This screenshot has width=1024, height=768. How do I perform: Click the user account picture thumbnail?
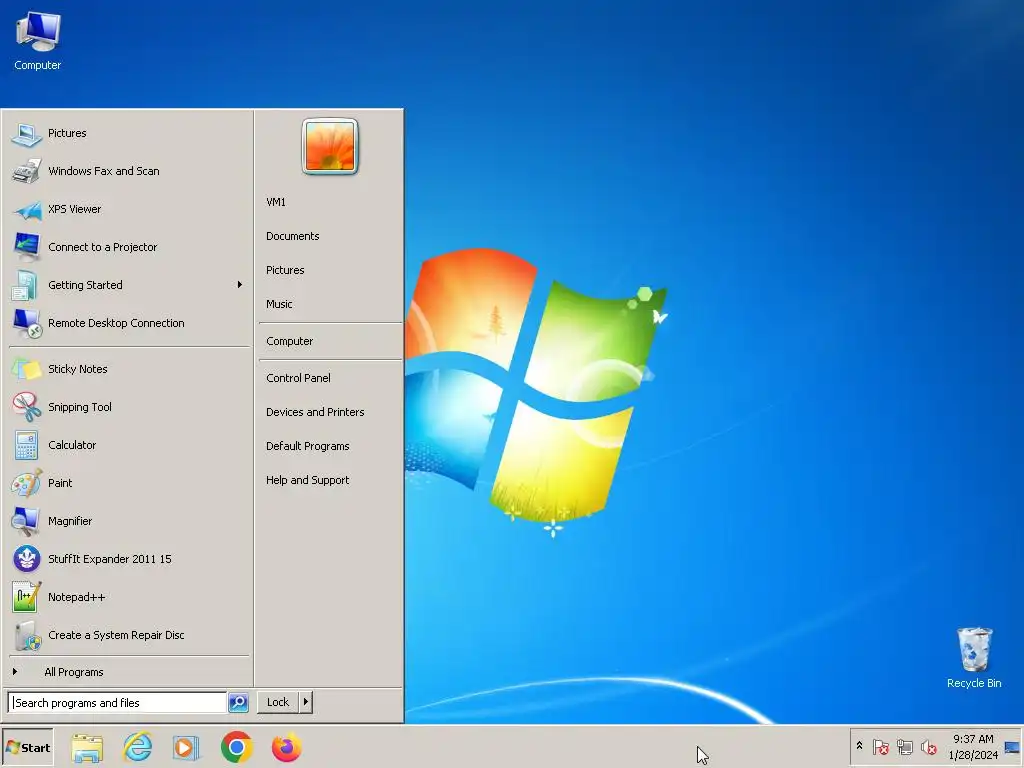pyautogui.click(x=330, y=146)
